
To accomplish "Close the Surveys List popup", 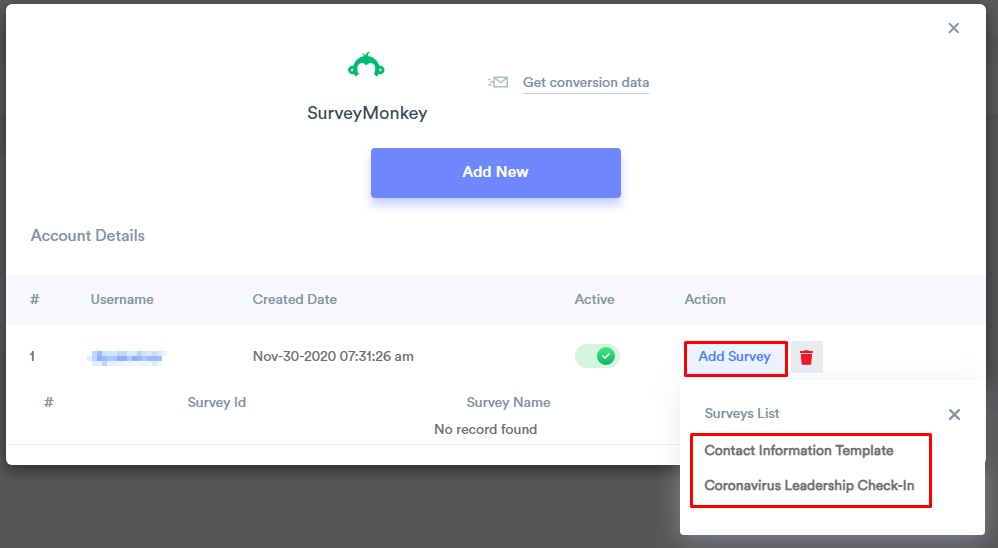I will (954, 414).
